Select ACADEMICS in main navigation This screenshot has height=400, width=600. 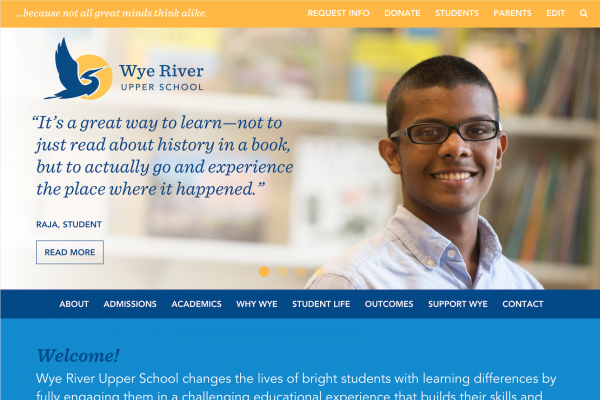click(196, 304)
